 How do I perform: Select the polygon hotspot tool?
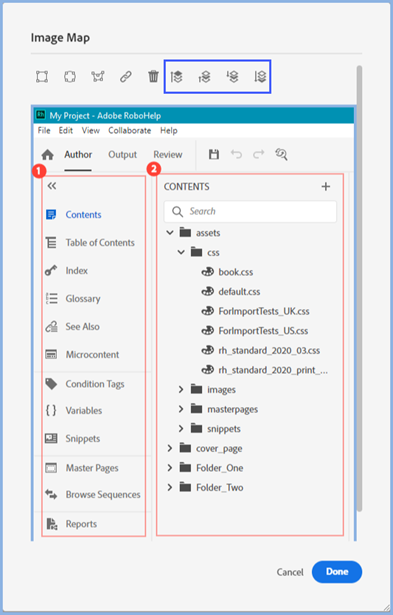click(x=98, y=76)
